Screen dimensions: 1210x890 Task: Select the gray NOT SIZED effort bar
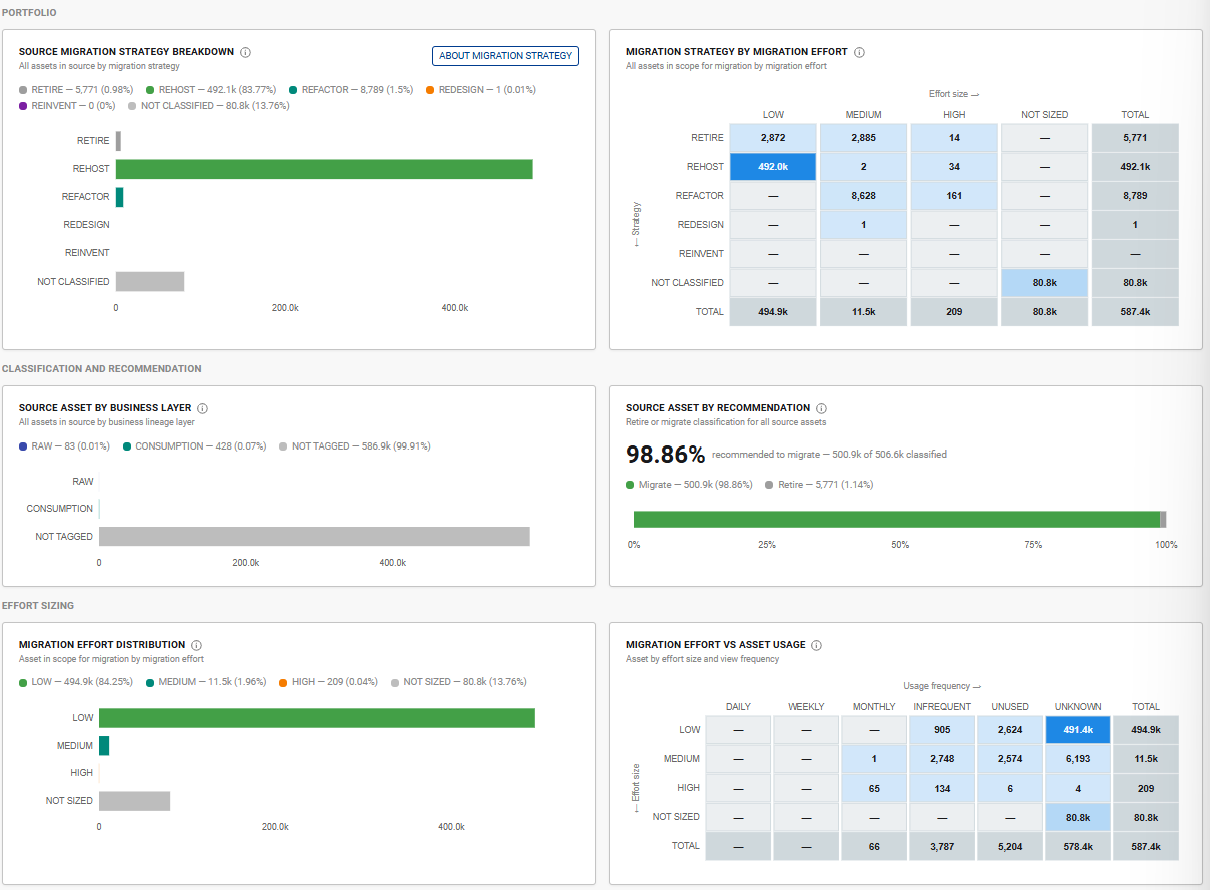click(135, 801)
